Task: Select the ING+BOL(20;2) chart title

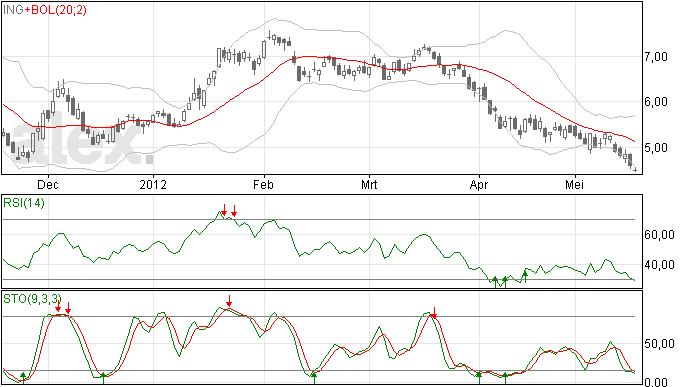Action: click(45, 10)
